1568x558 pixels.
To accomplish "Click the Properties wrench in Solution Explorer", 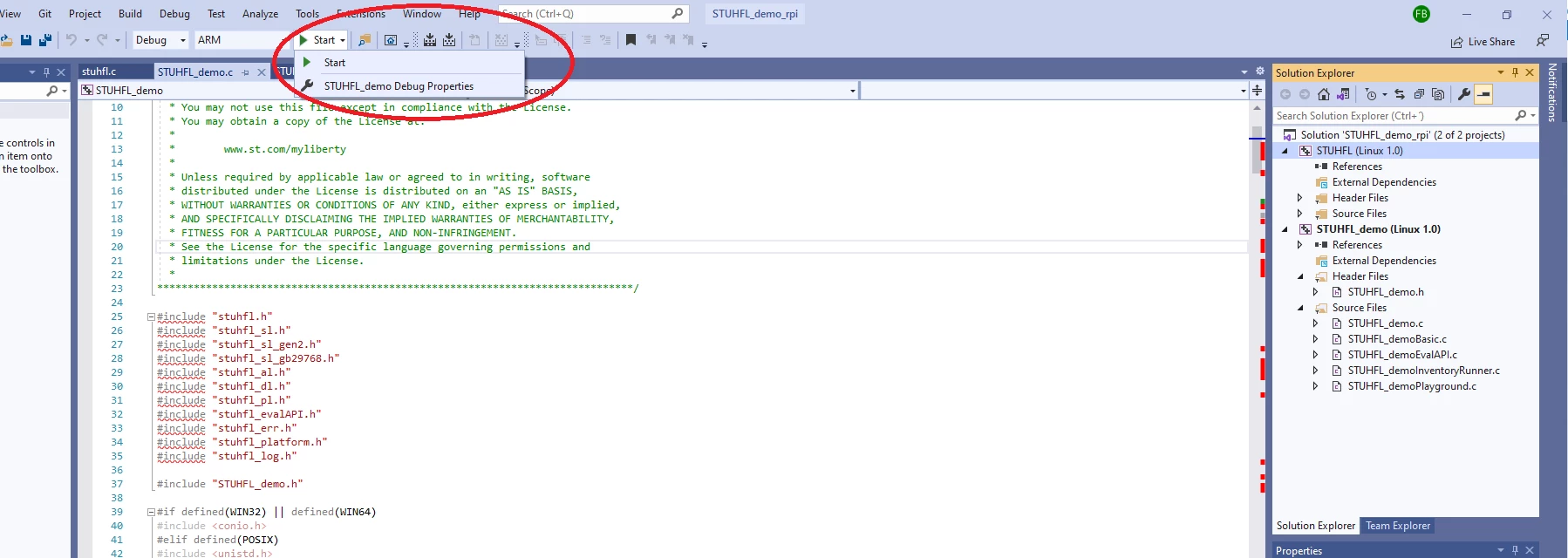I will 1464,94.
